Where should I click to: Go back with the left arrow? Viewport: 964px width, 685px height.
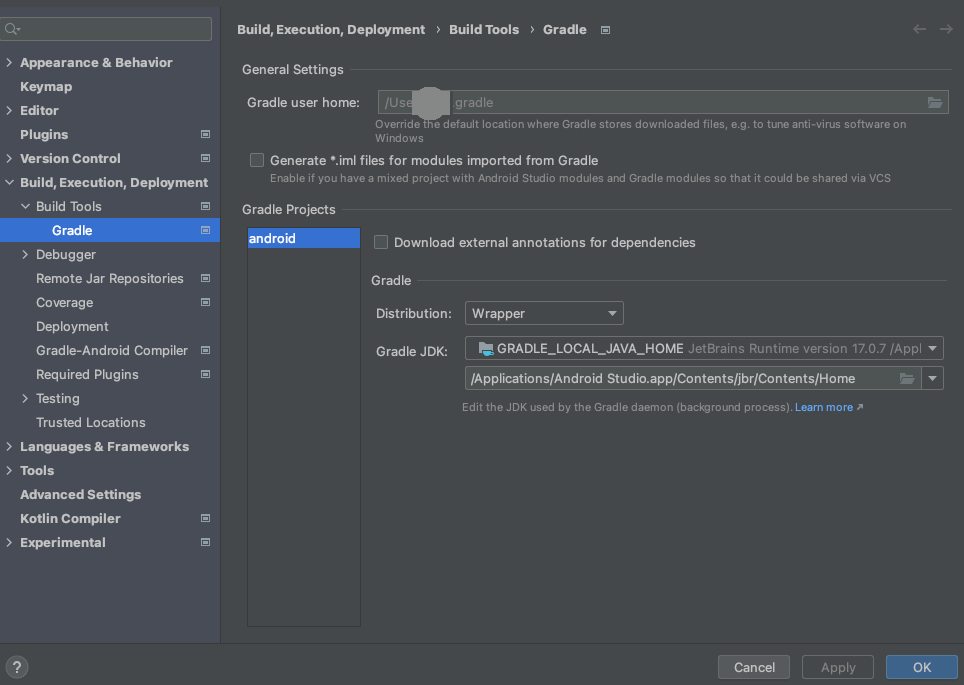click(x=919, y=29)
